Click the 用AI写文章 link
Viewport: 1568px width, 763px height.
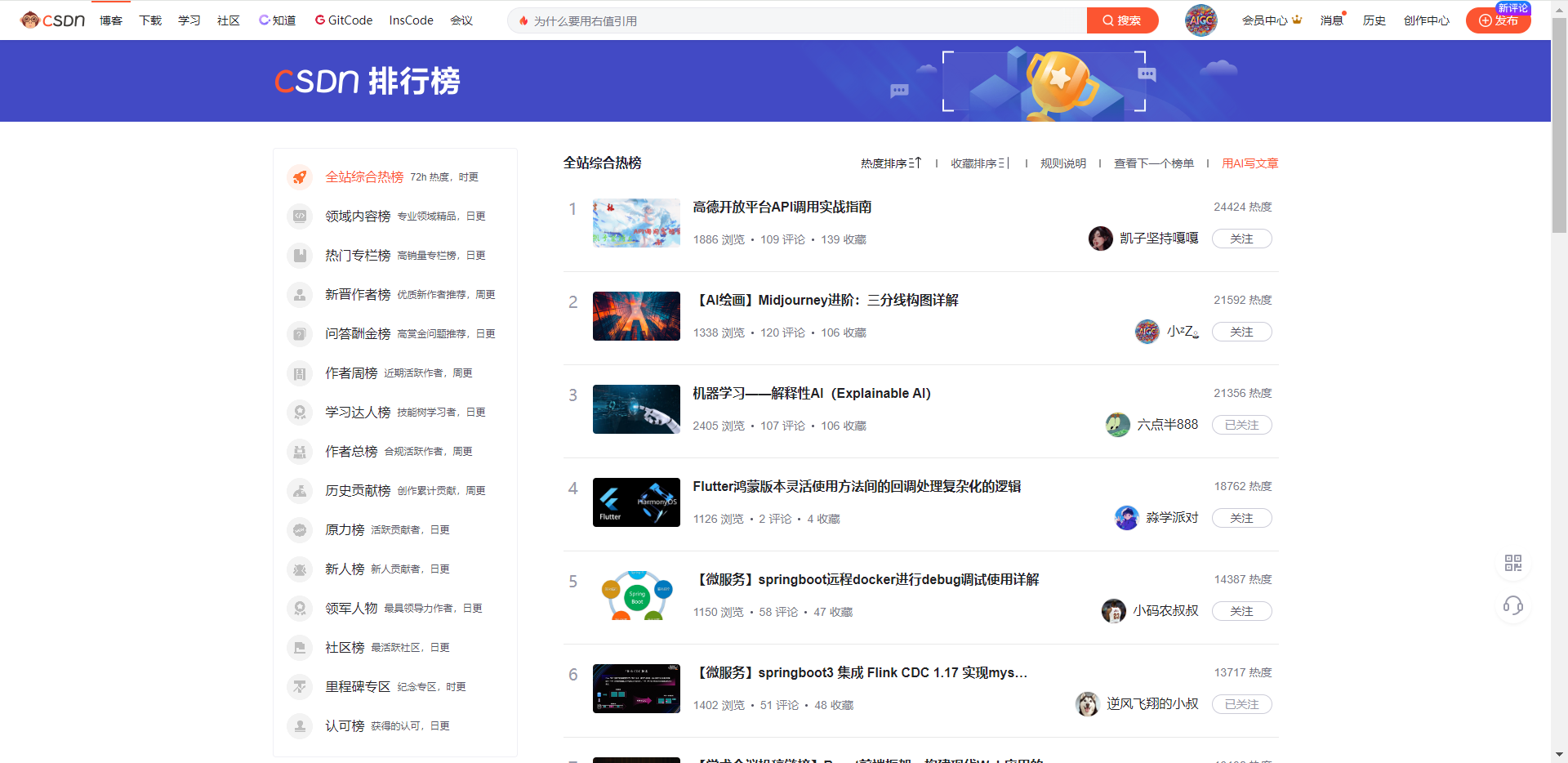(x=1250, y=163)
